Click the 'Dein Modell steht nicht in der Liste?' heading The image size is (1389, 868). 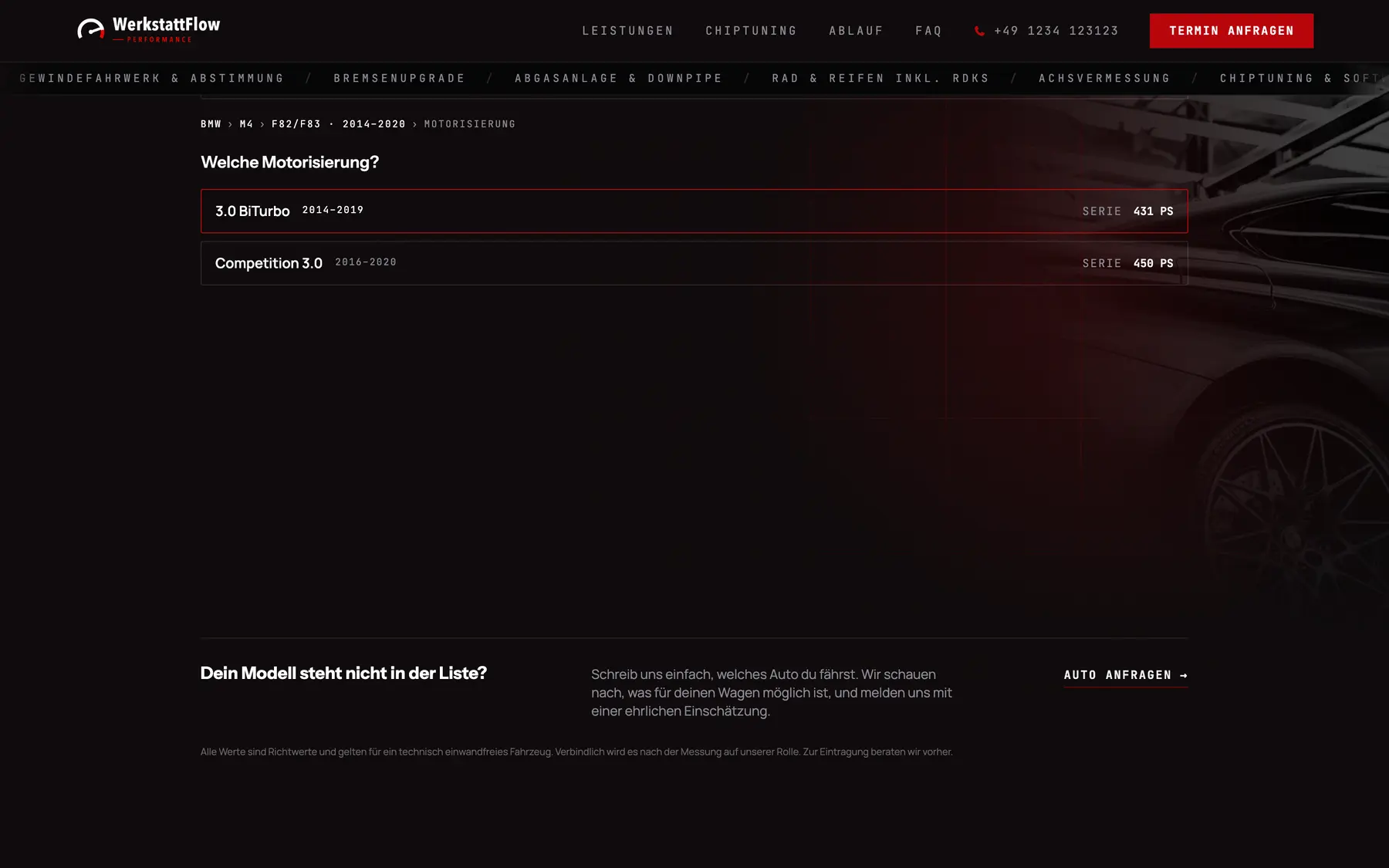[343, 673]
